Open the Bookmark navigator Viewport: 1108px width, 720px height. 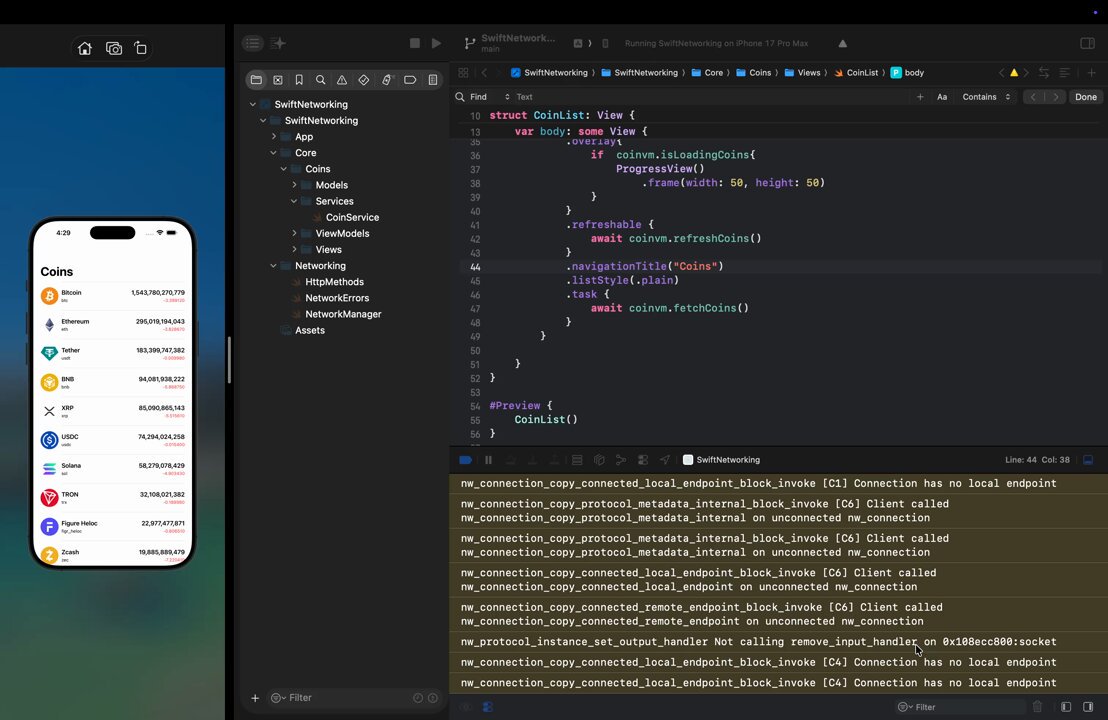pos(299,80)
